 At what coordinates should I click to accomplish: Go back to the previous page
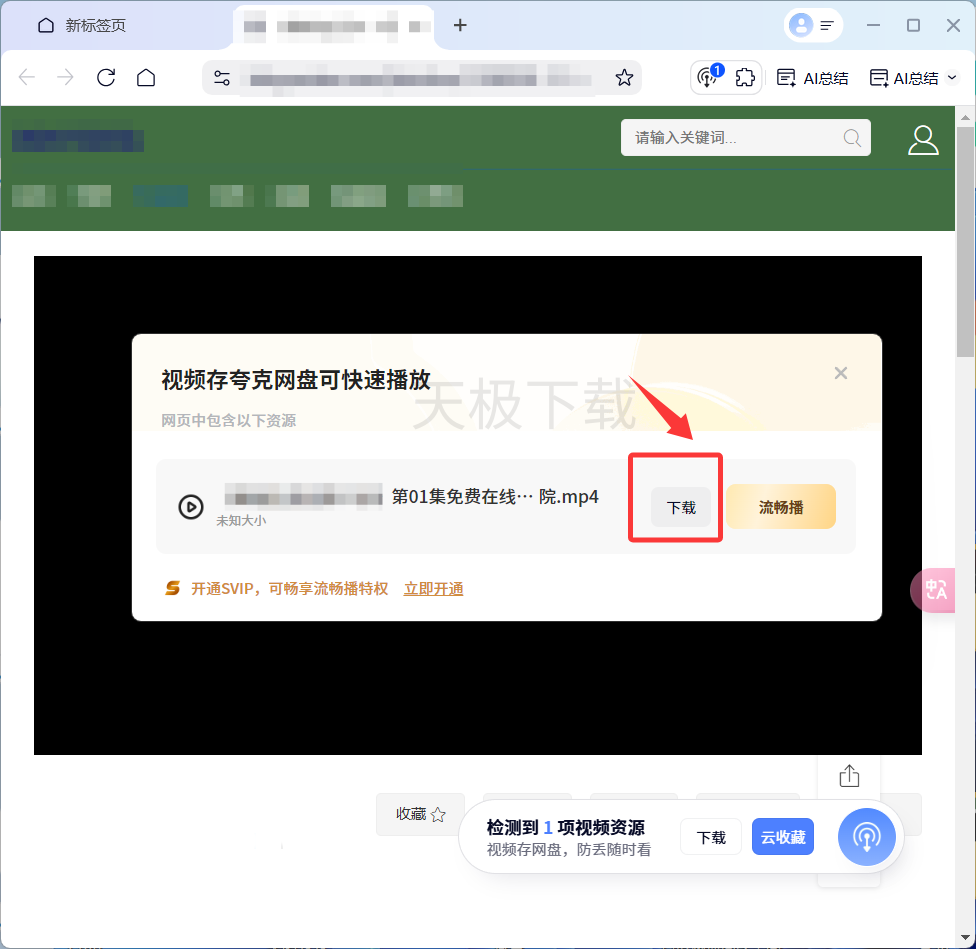(27, 78)
